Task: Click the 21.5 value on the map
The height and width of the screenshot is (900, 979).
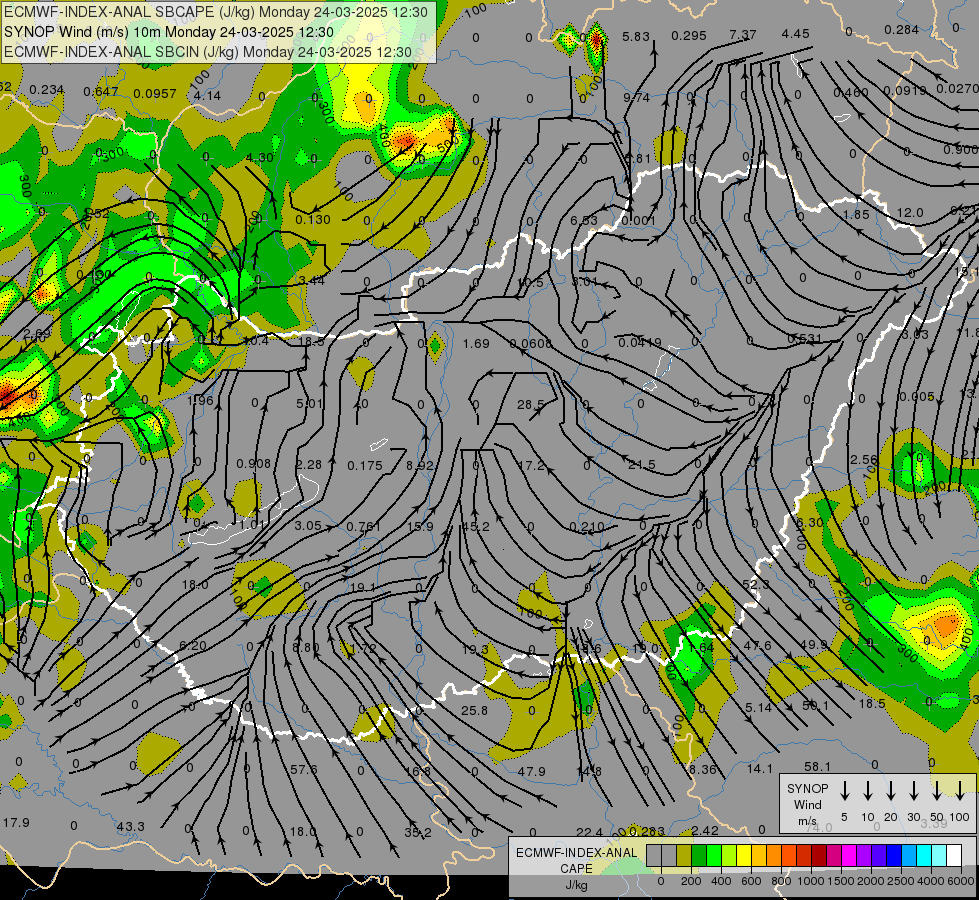Action: (642, 465)
